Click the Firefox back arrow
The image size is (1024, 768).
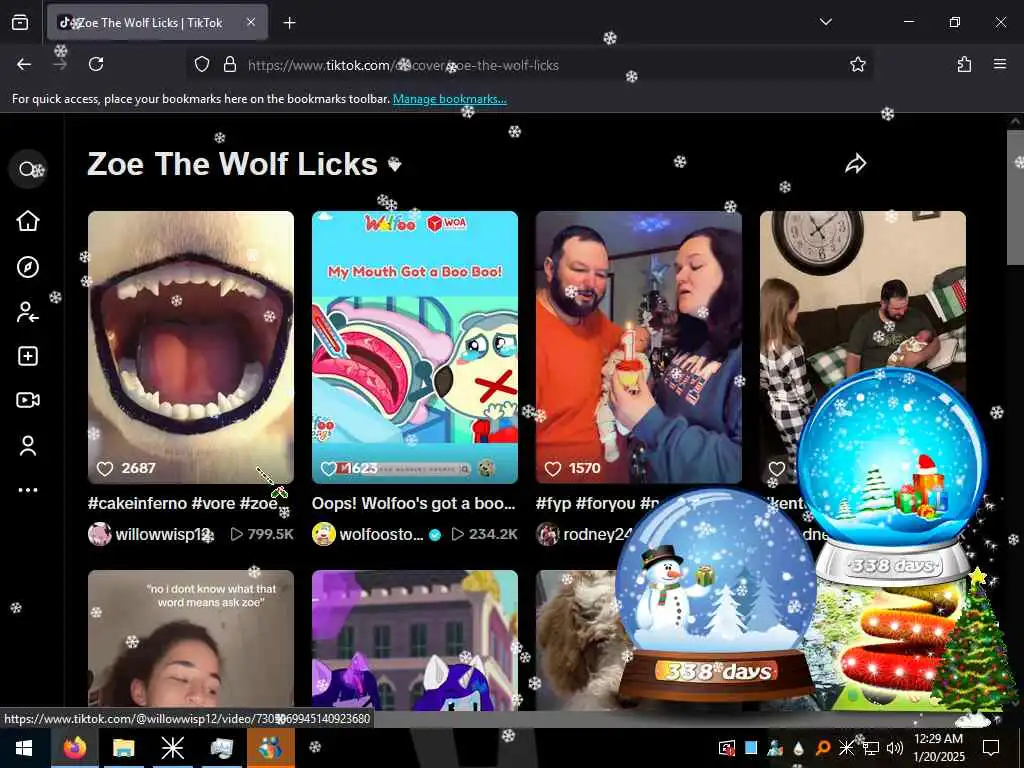[x=24, y=64]
